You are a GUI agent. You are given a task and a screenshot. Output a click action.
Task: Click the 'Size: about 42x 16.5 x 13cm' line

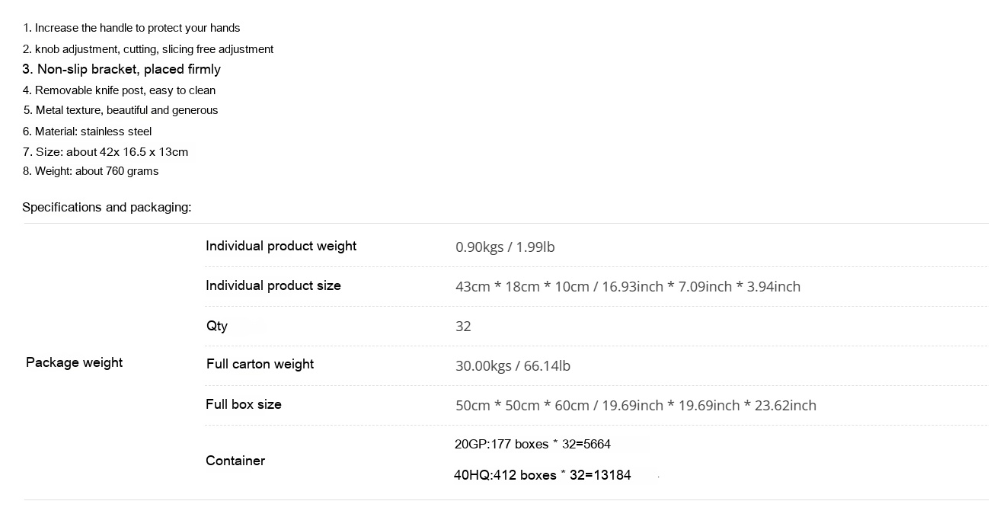(x=105, y=152)
